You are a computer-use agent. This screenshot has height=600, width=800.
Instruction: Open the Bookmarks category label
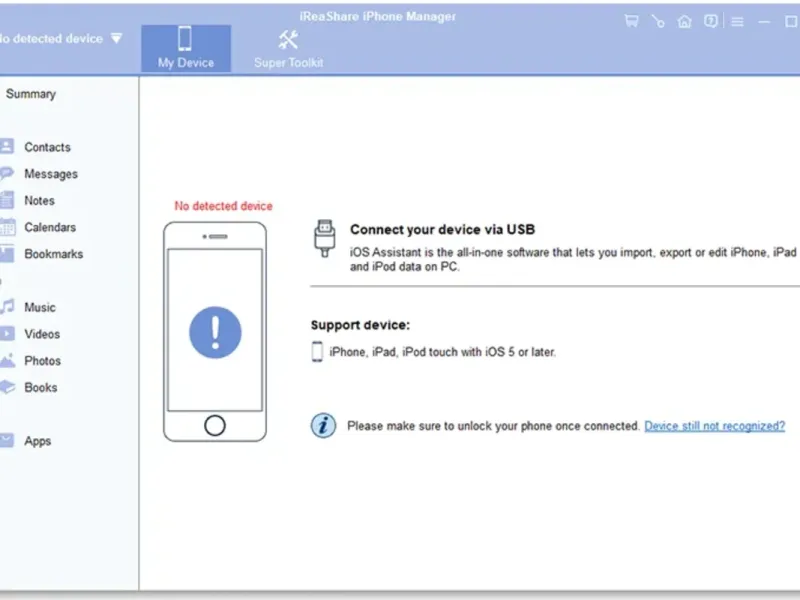(x=54, y=254)
